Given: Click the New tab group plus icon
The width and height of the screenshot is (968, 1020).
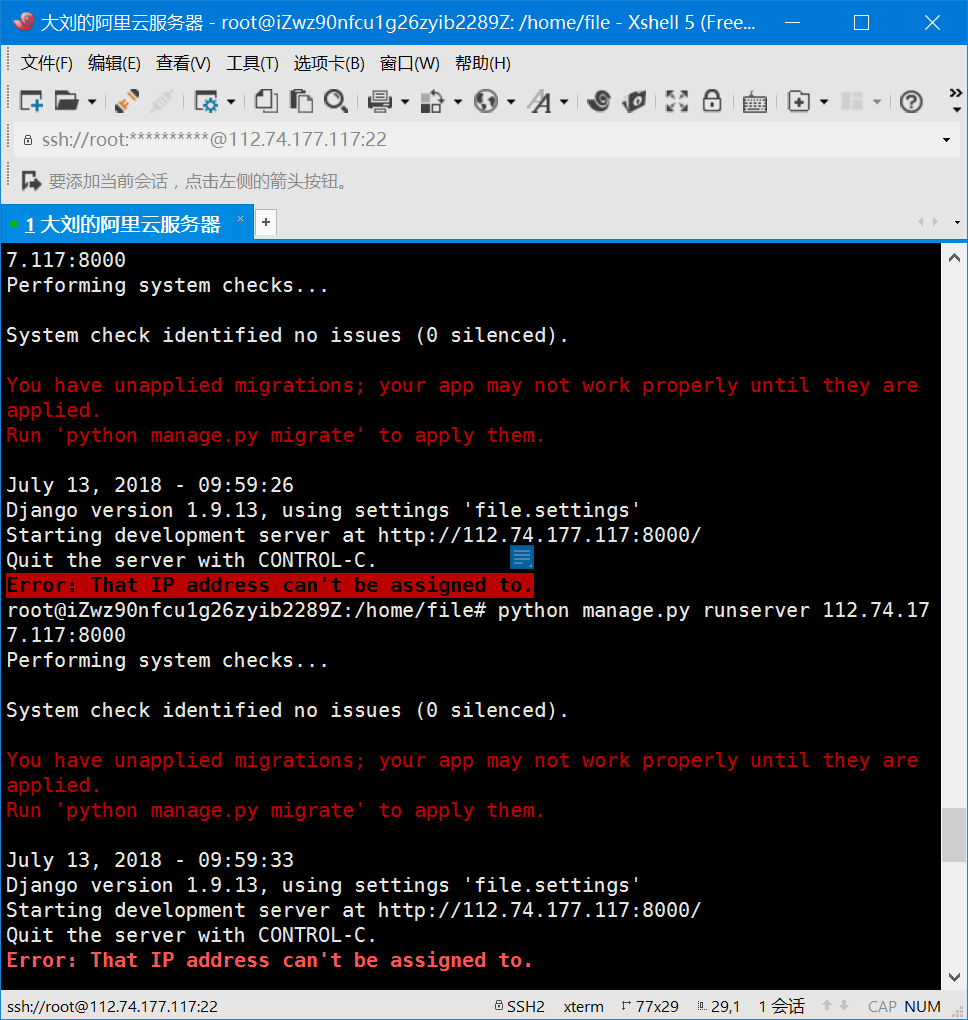Looking at the screenshot, I should click(x=799, y=101).
